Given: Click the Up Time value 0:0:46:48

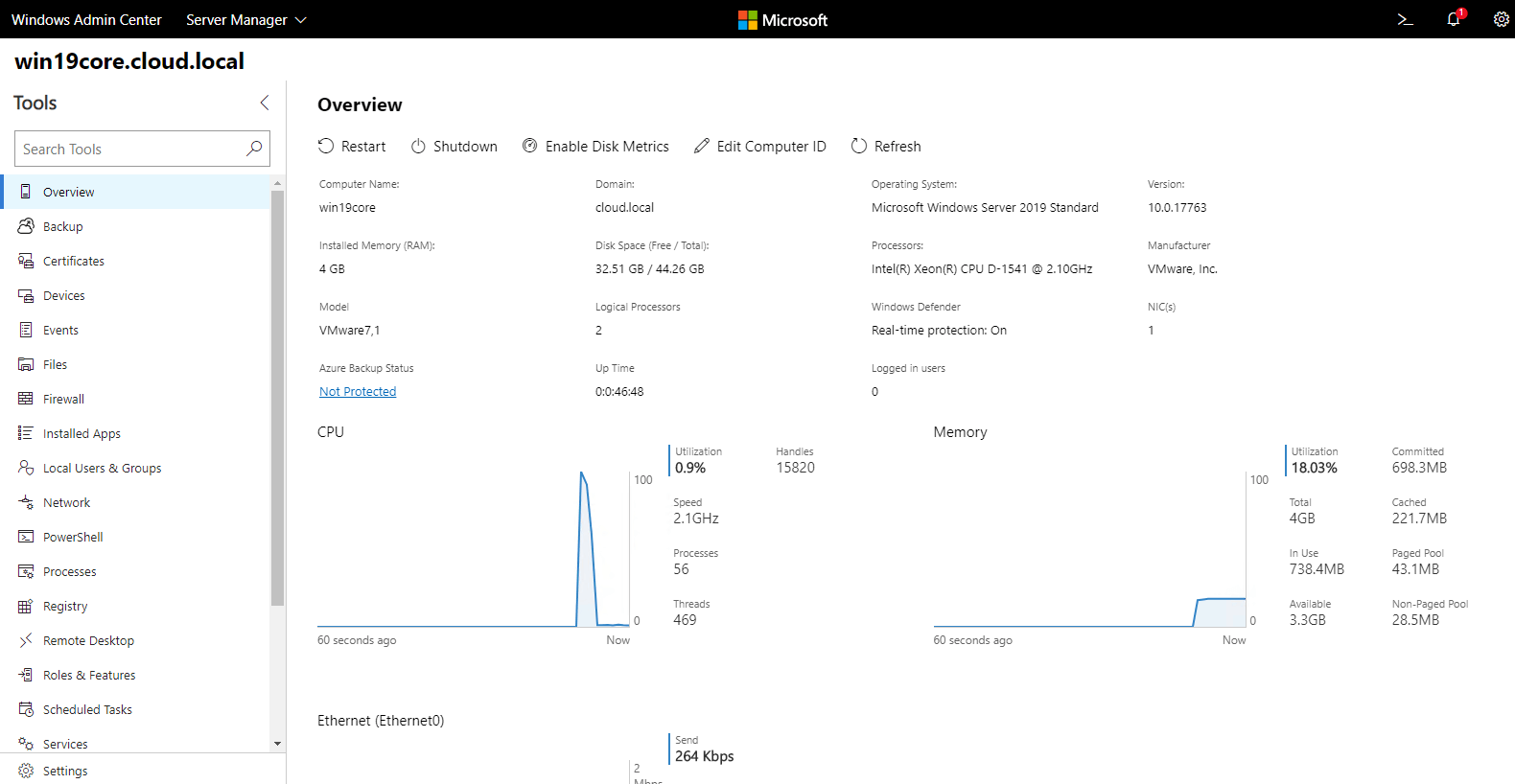Looking at the screenshot, I should pos(619,391).
